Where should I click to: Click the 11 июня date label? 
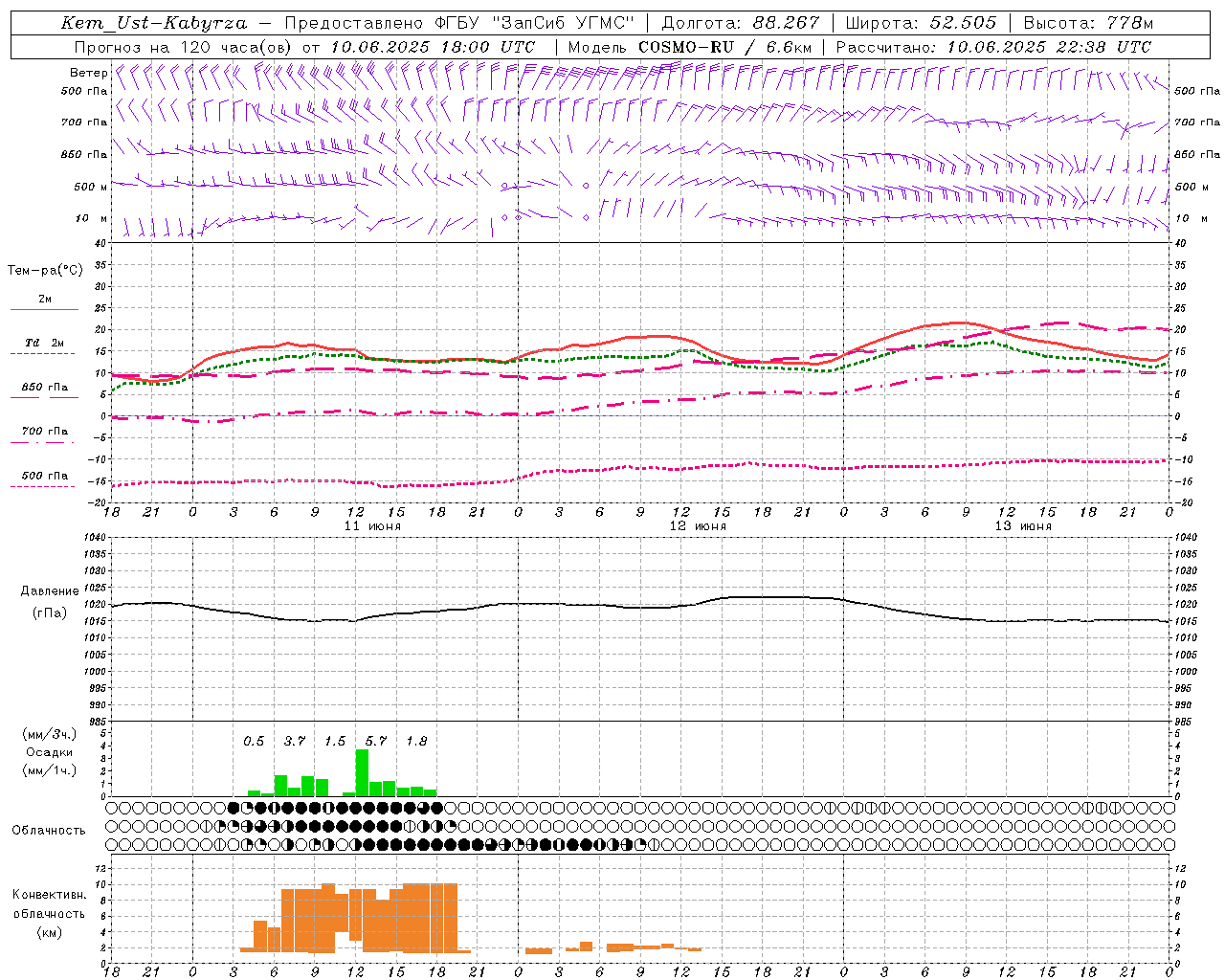(372, 526)
